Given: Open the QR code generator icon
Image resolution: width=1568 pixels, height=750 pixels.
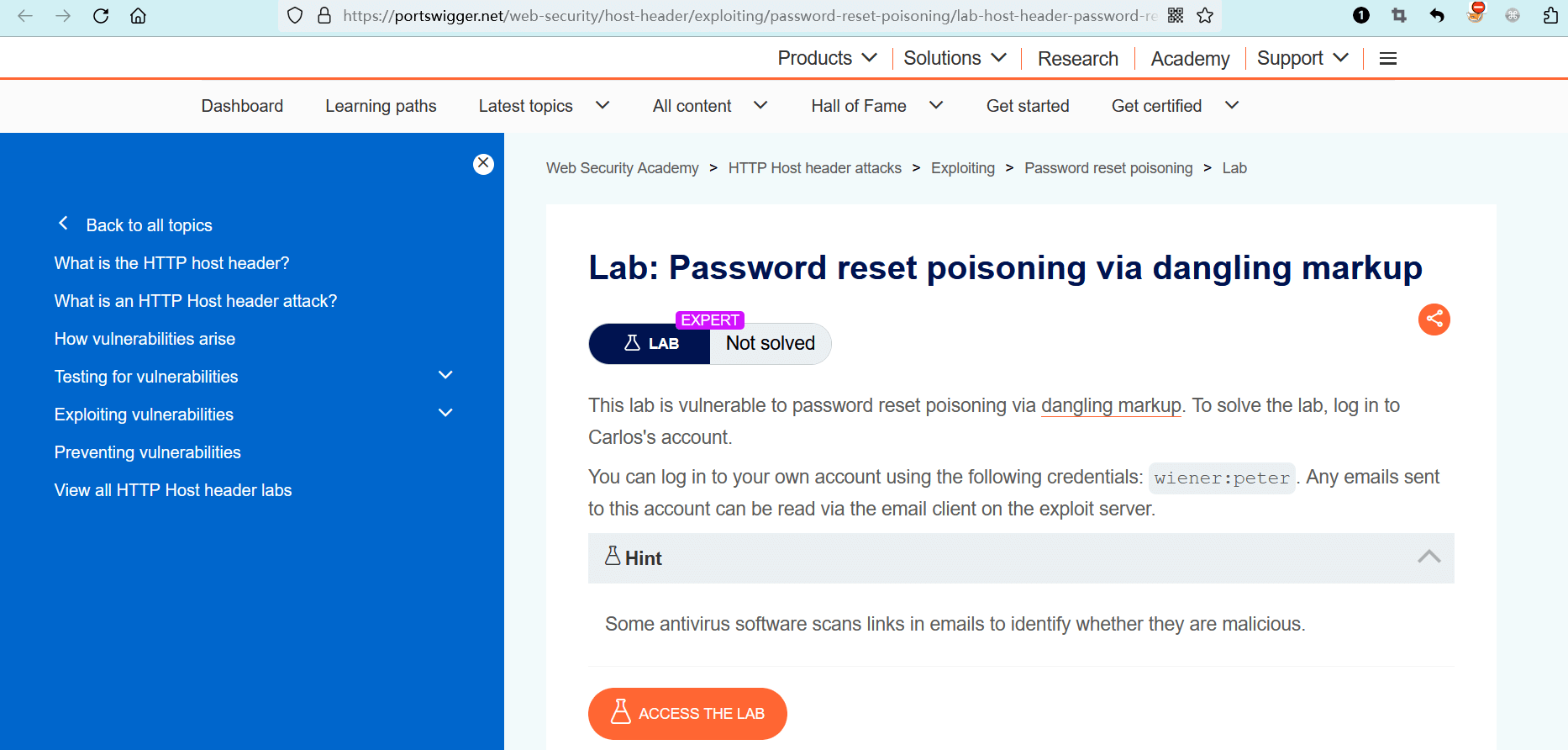Looking at the screenshot, I should pos(1176,16).
